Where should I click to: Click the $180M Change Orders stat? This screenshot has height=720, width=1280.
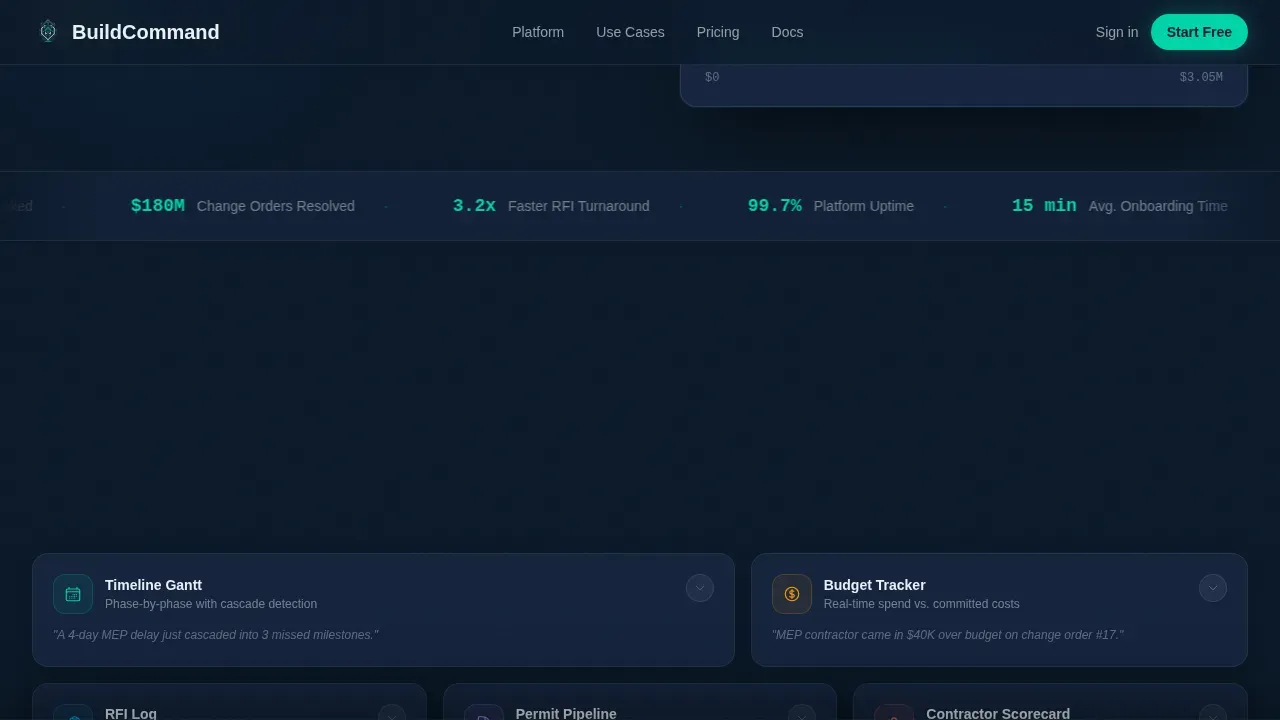(x=243, y=206)
